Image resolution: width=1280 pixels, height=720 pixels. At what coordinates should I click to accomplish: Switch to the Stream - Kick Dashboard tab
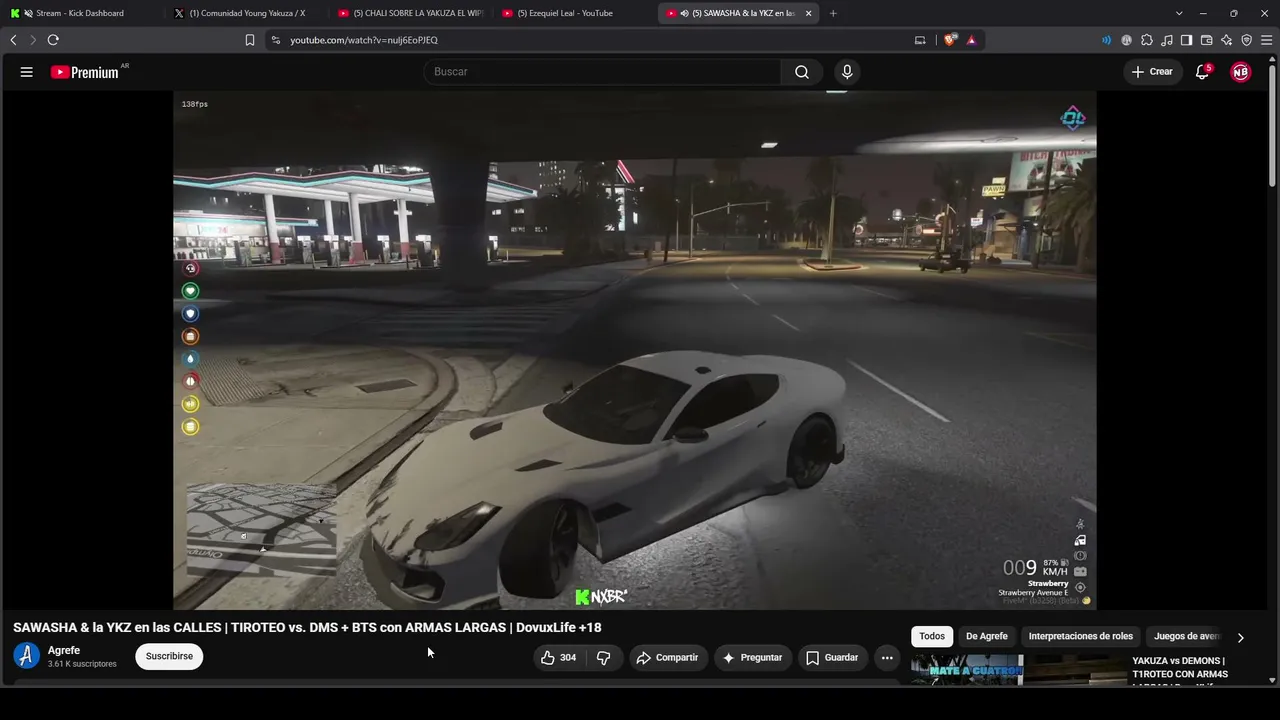coord(80,13)
